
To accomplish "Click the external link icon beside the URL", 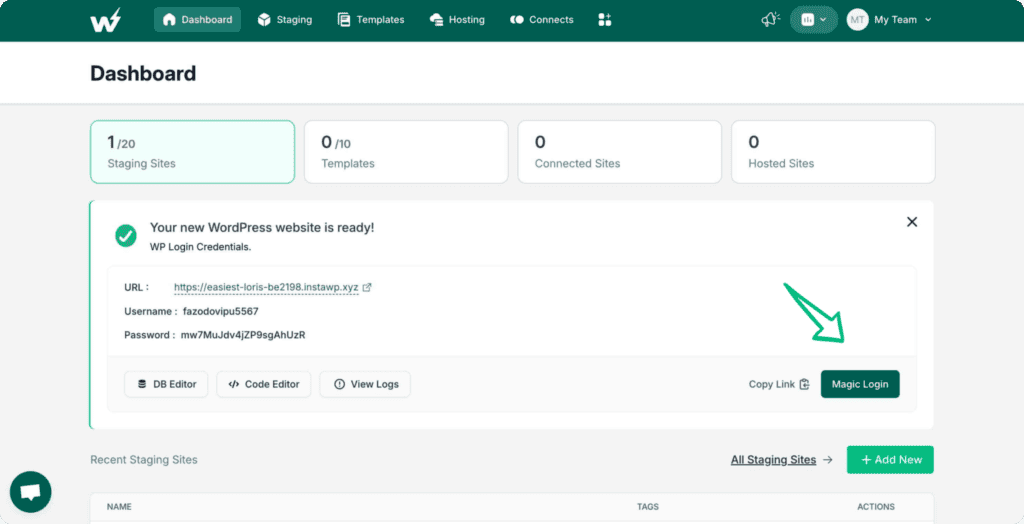I will point(367,287).
